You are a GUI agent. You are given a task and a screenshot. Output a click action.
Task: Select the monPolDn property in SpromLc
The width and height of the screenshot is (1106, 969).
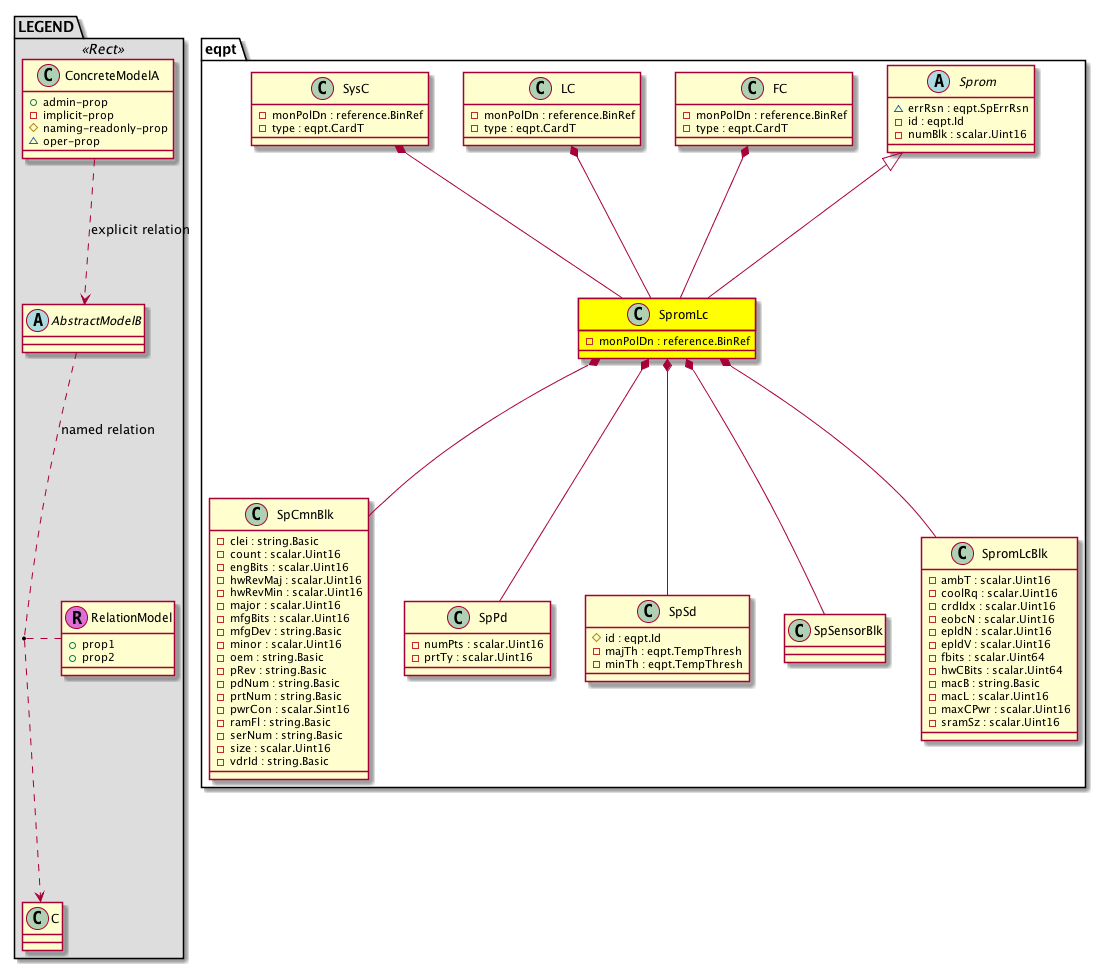[667, 341]
